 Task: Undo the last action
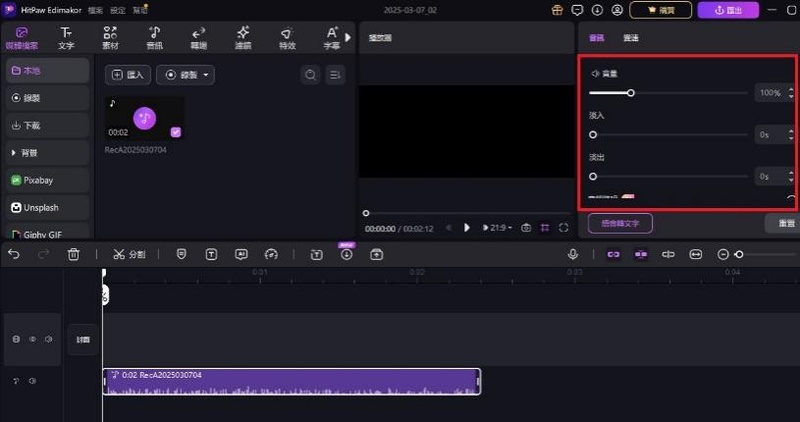14,254
